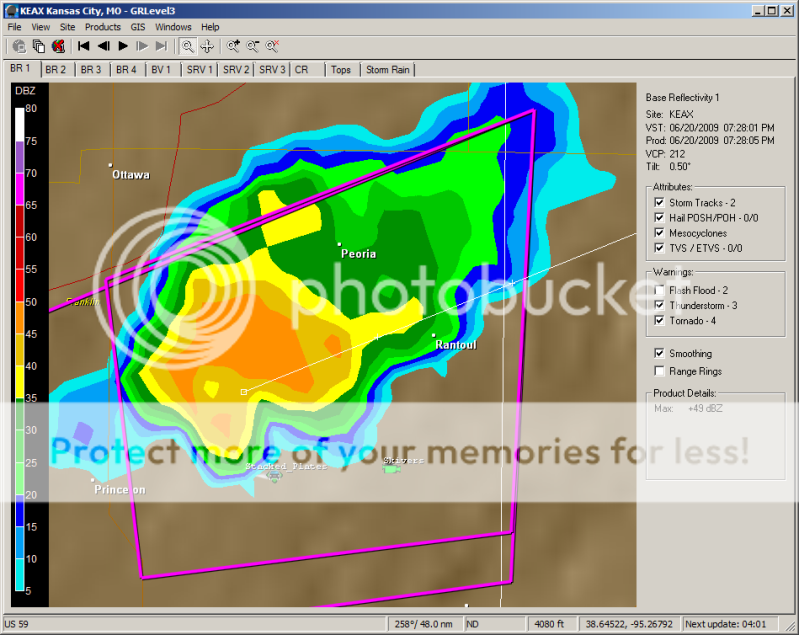Open the View menu

41,27
